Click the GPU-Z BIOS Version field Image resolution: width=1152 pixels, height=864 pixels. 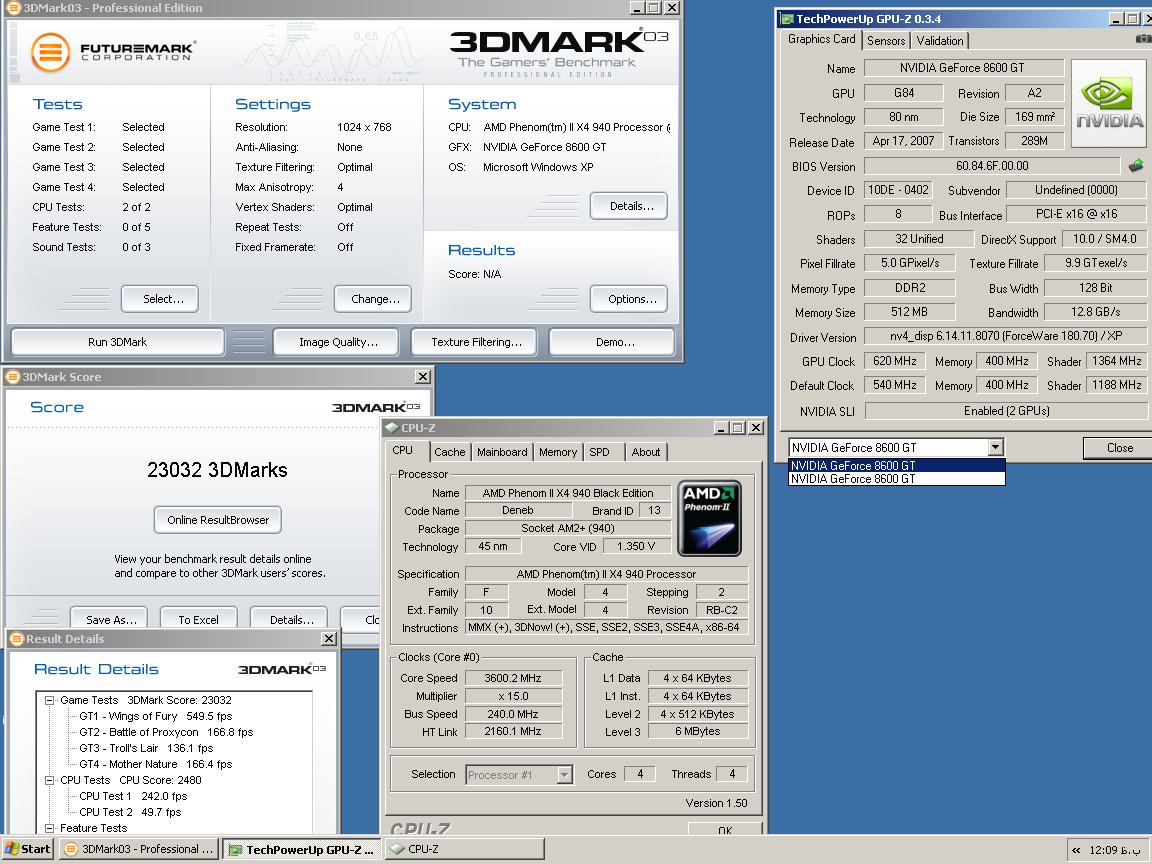click(x=992, y=166)
